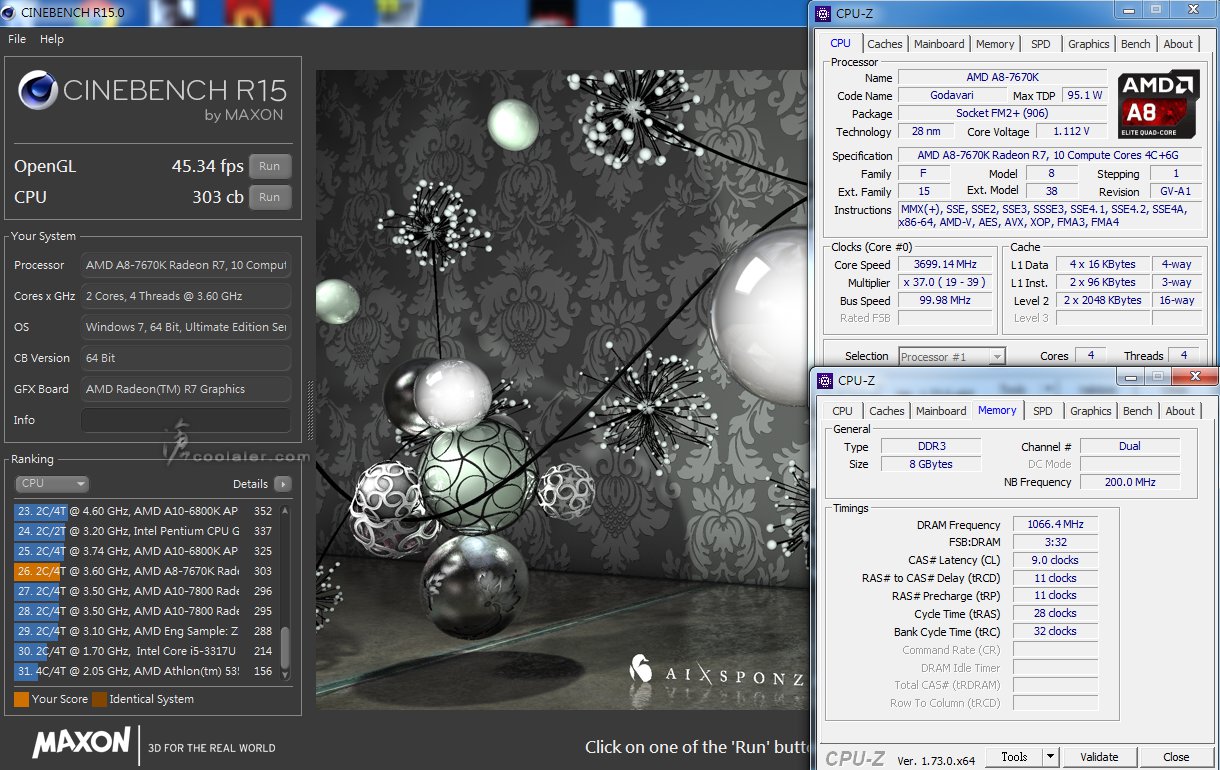Switch to About tab in lower CPU-Z window

click(1180, 411)
